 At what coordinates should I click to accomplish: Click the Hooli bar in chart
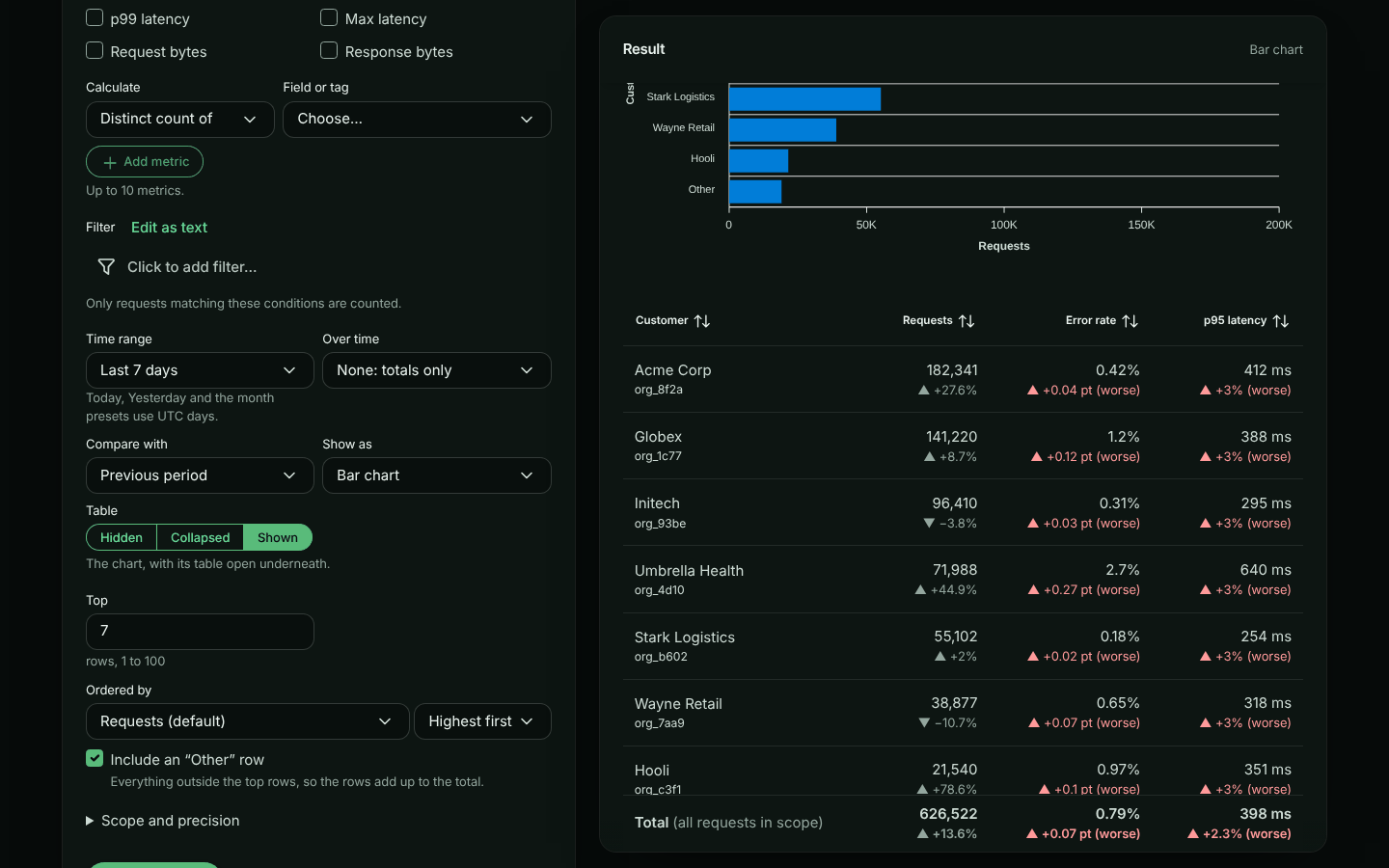[758, 161]
